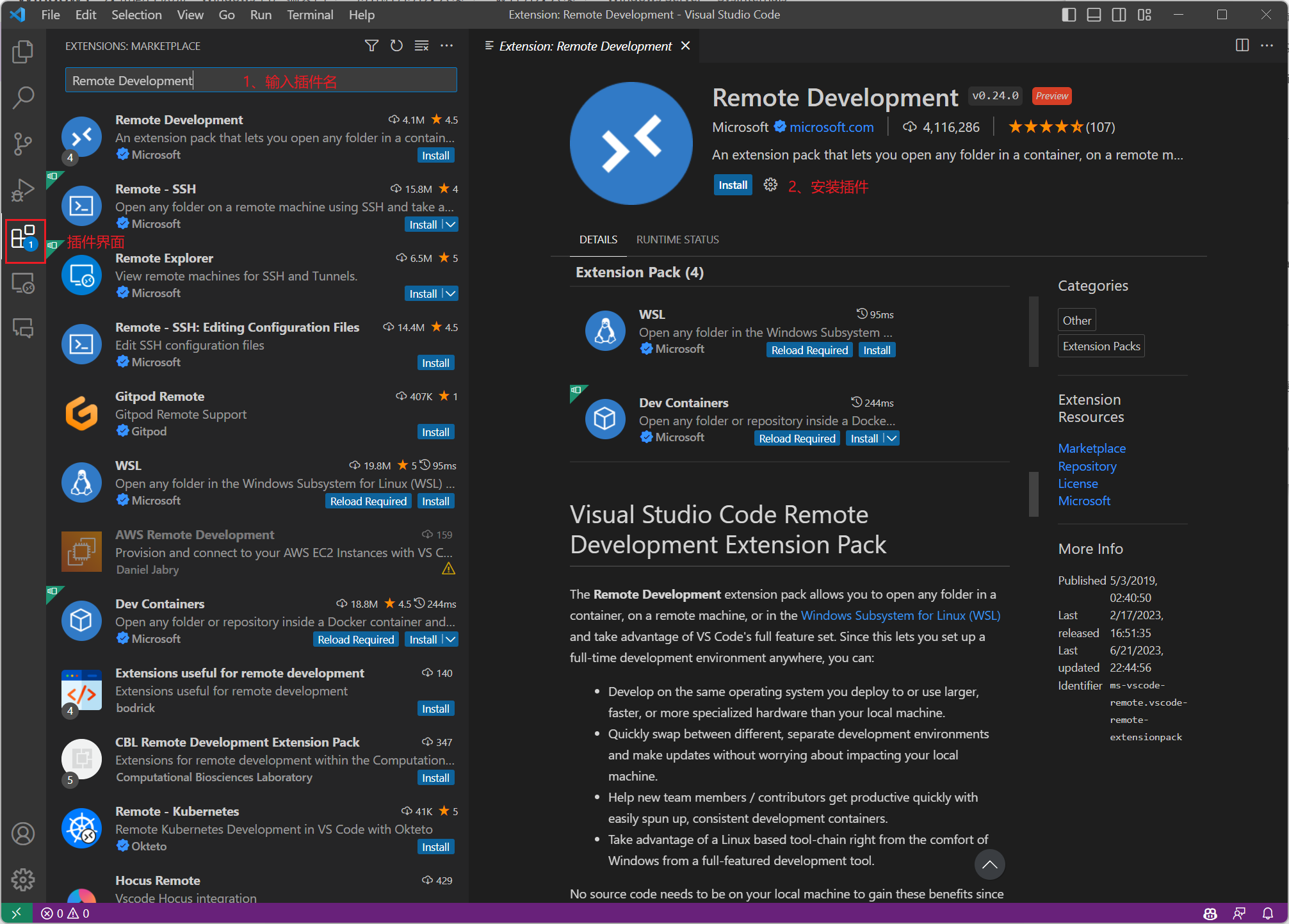Split the editor to the right
This screenshot has width=1289, height=924.
coord(1242,45)
